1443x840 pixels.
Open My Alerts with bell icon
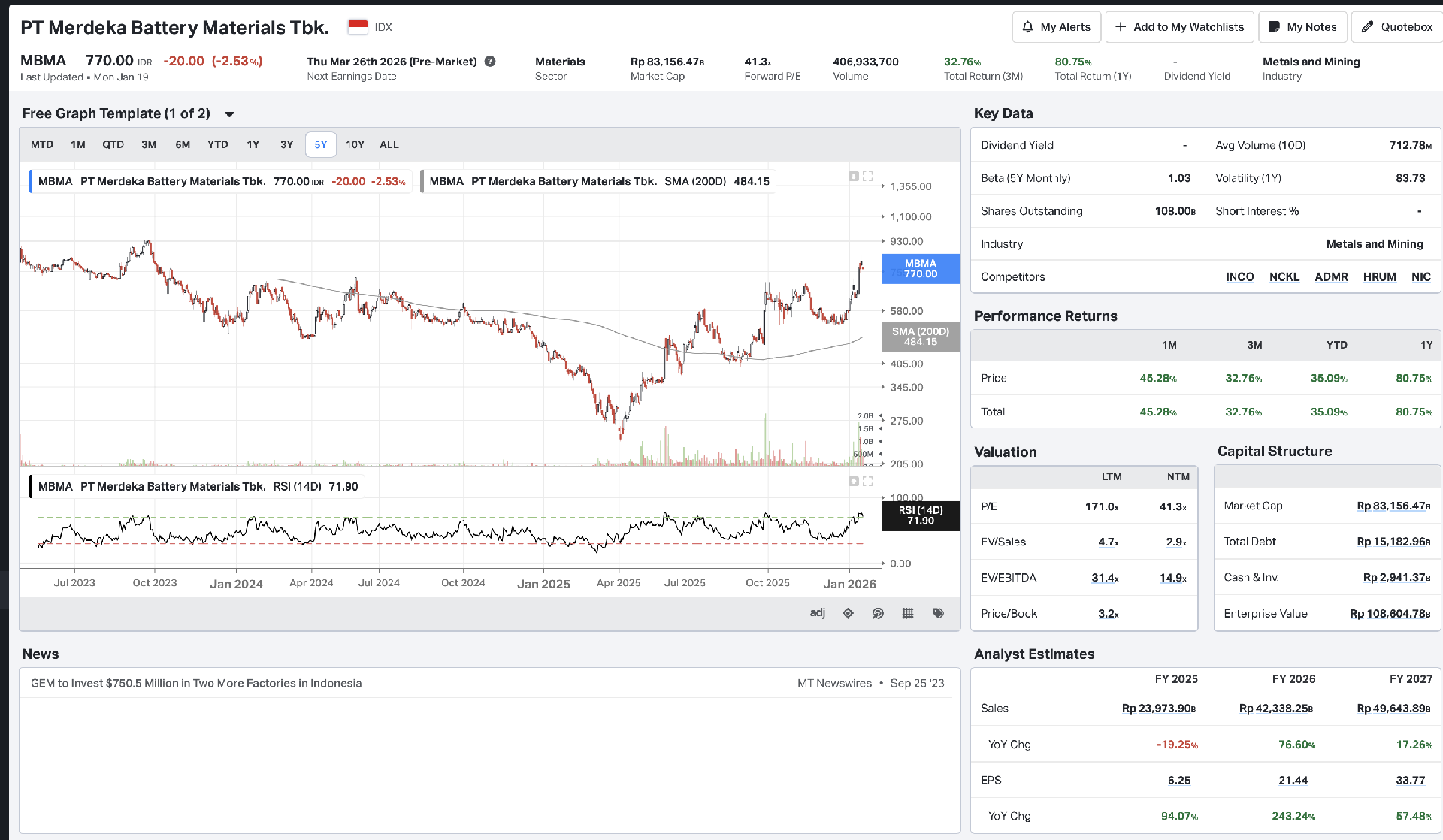tap(1056, 27)
